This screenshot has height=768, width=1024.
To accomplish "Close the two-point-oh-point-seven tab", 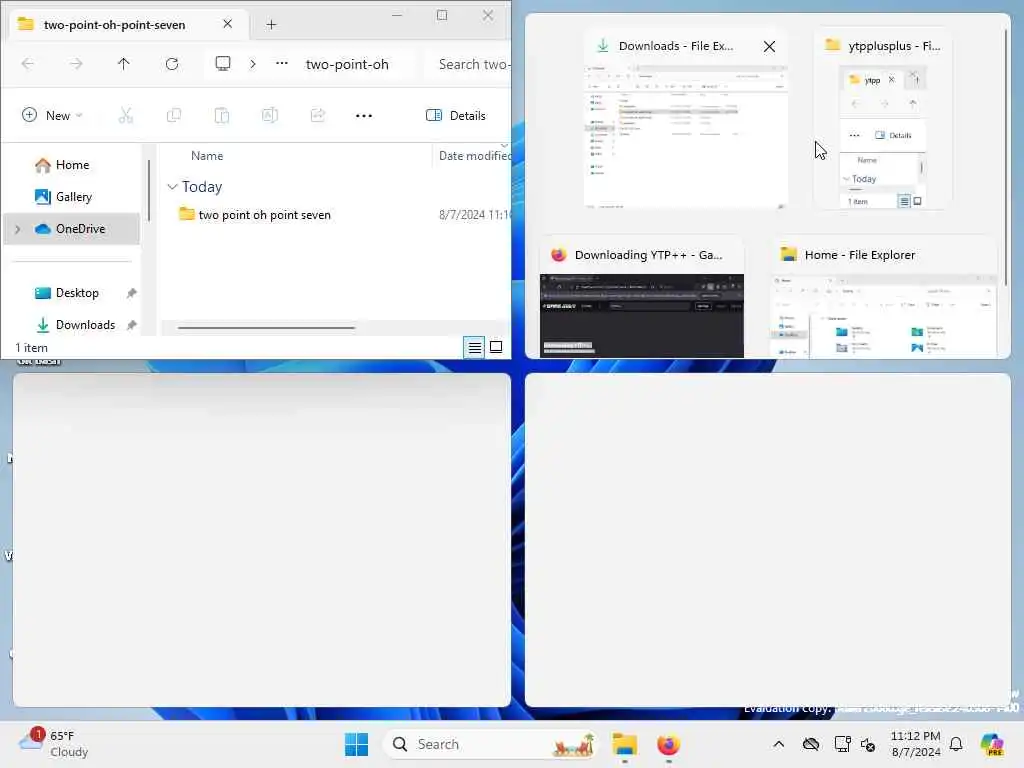I will [227, 24].
